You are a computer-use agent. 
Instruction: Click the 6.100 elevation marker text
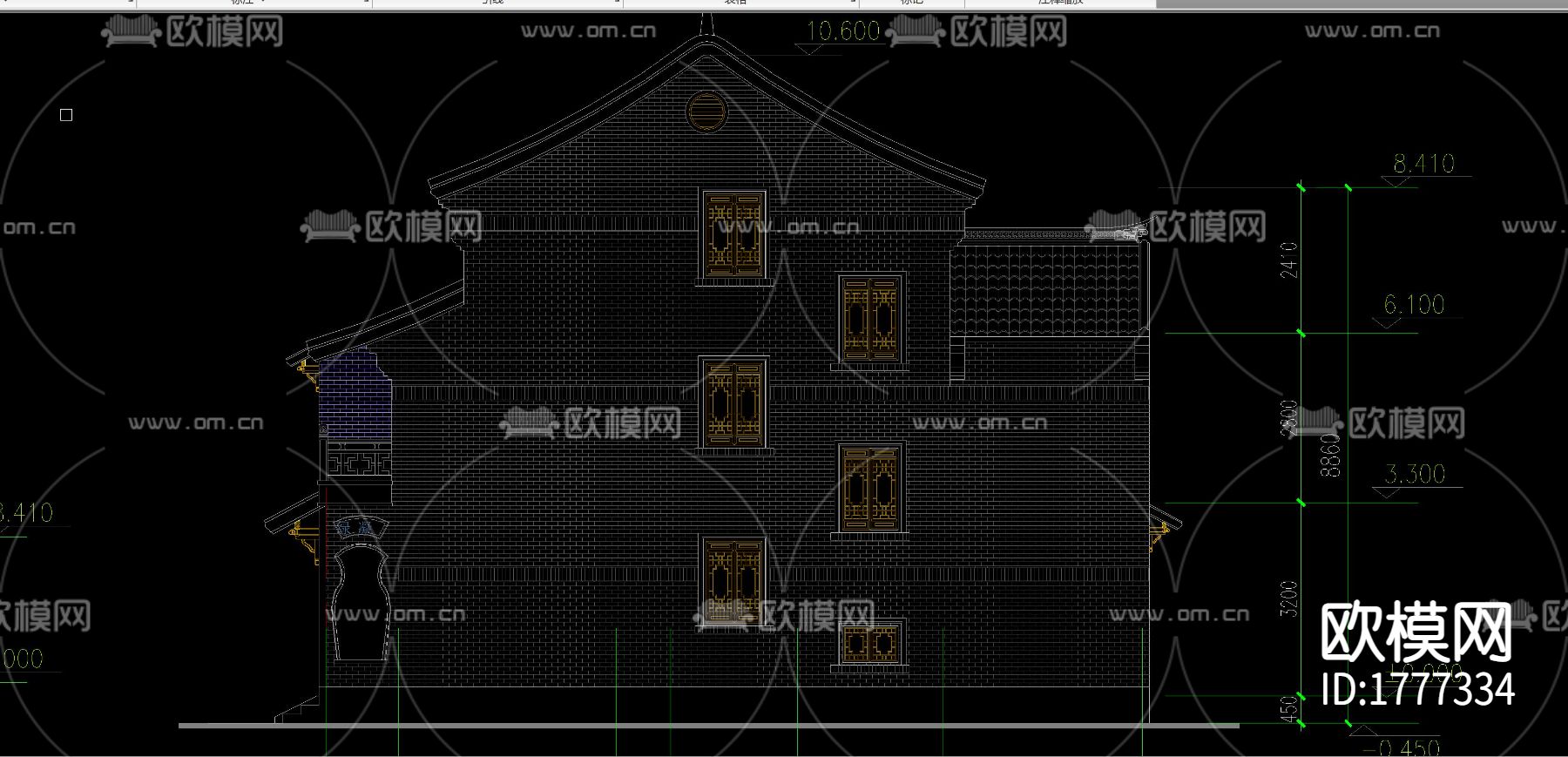pyautogui.click(x=1414, y=304)
